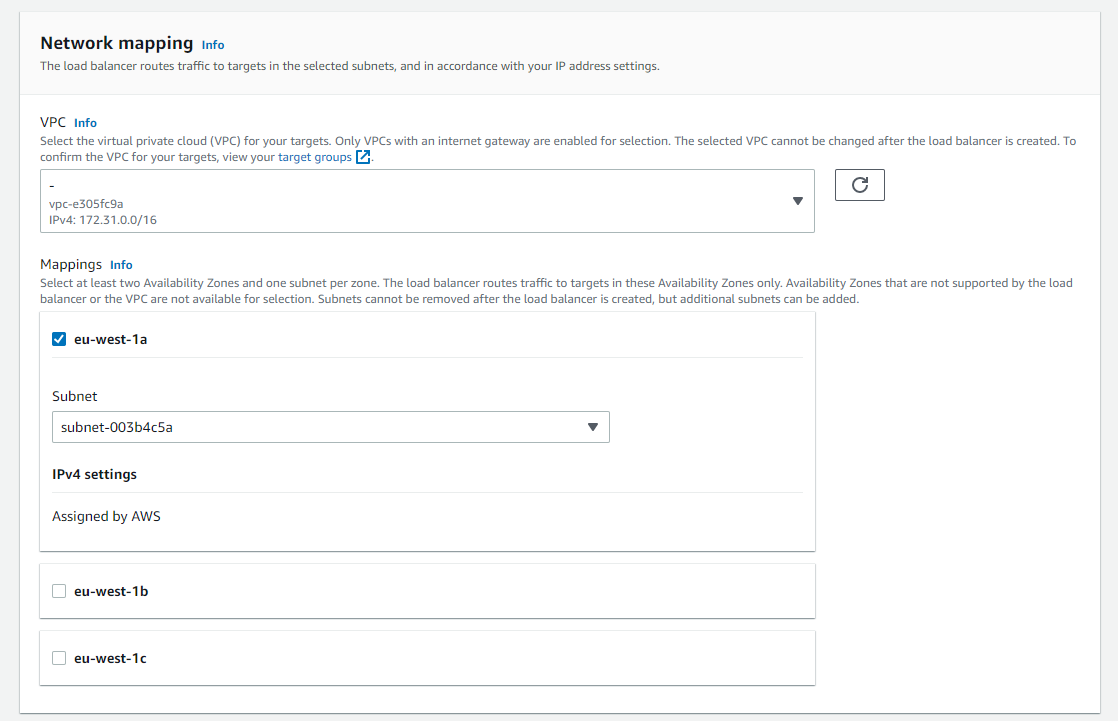Click the IPv4 settings heading

[94, 474]
